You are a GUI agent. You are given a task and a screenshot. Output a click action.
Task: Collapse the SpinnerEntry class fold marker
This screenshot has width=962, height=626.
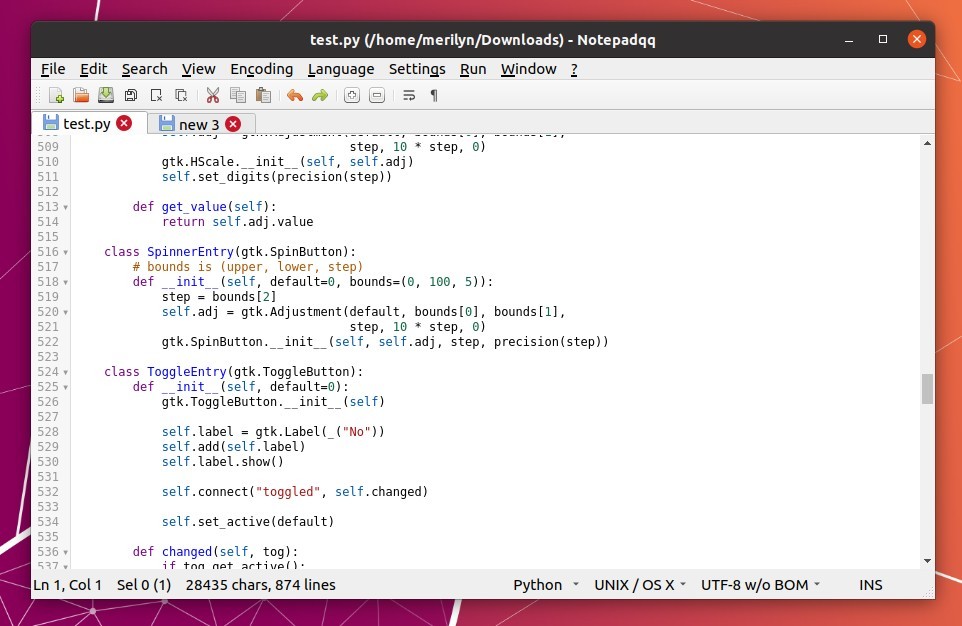(x=66, y=252)
